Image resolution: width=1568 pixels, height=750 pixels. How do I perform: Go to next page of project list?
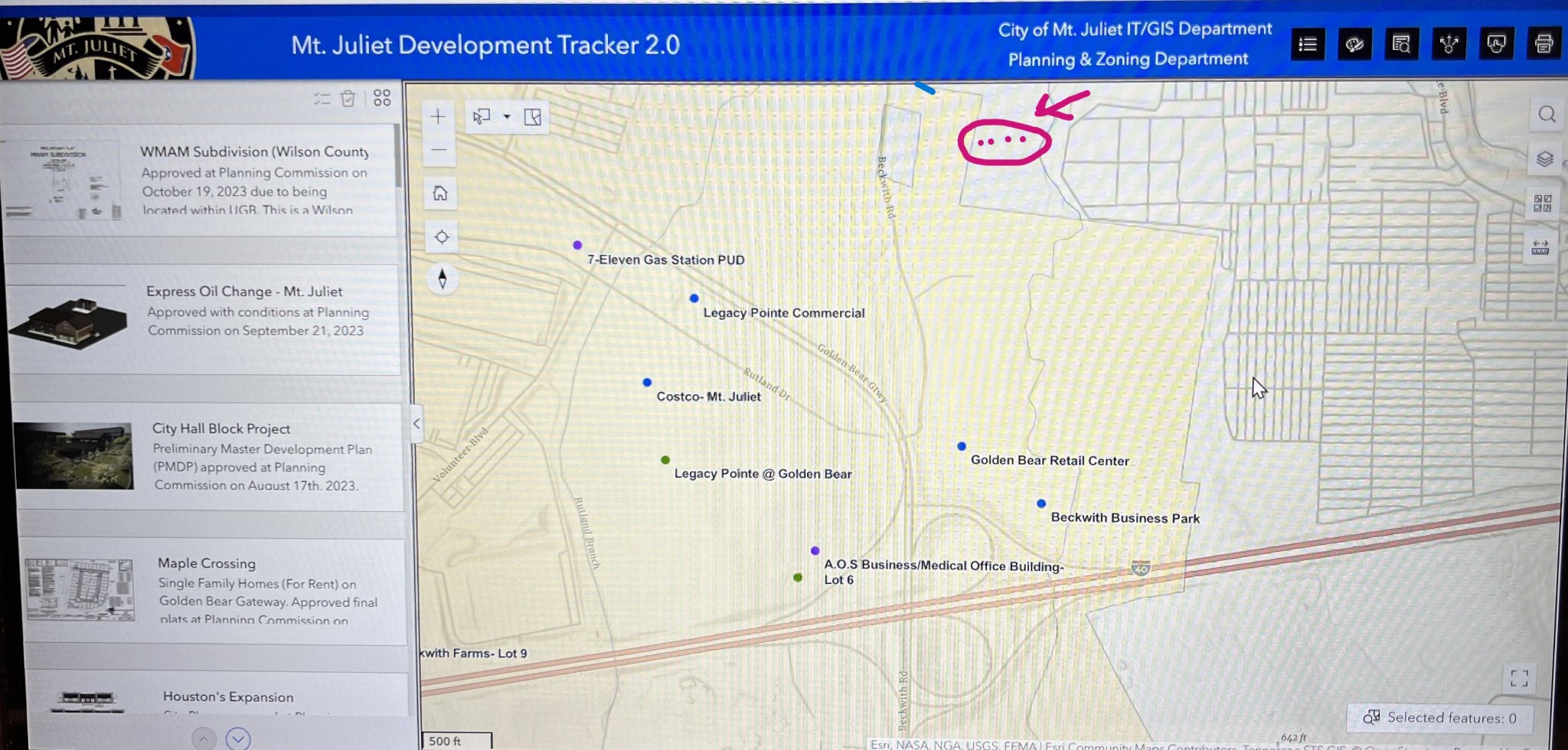(238, 739)
